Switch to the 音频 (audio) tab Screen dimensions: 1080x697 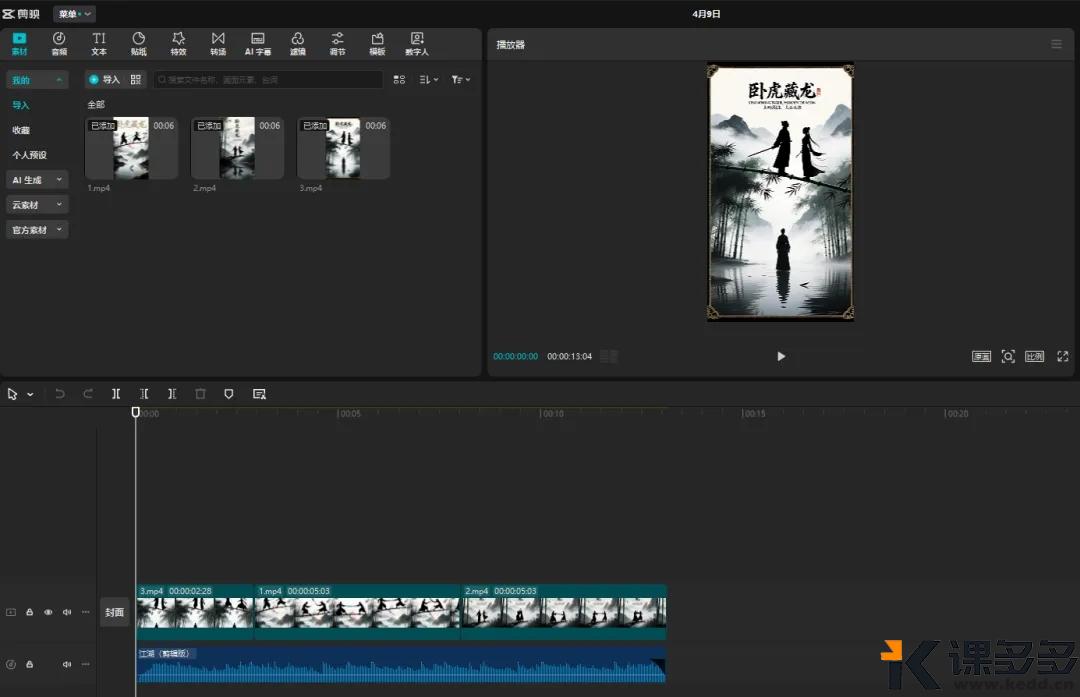pos(59,43)
